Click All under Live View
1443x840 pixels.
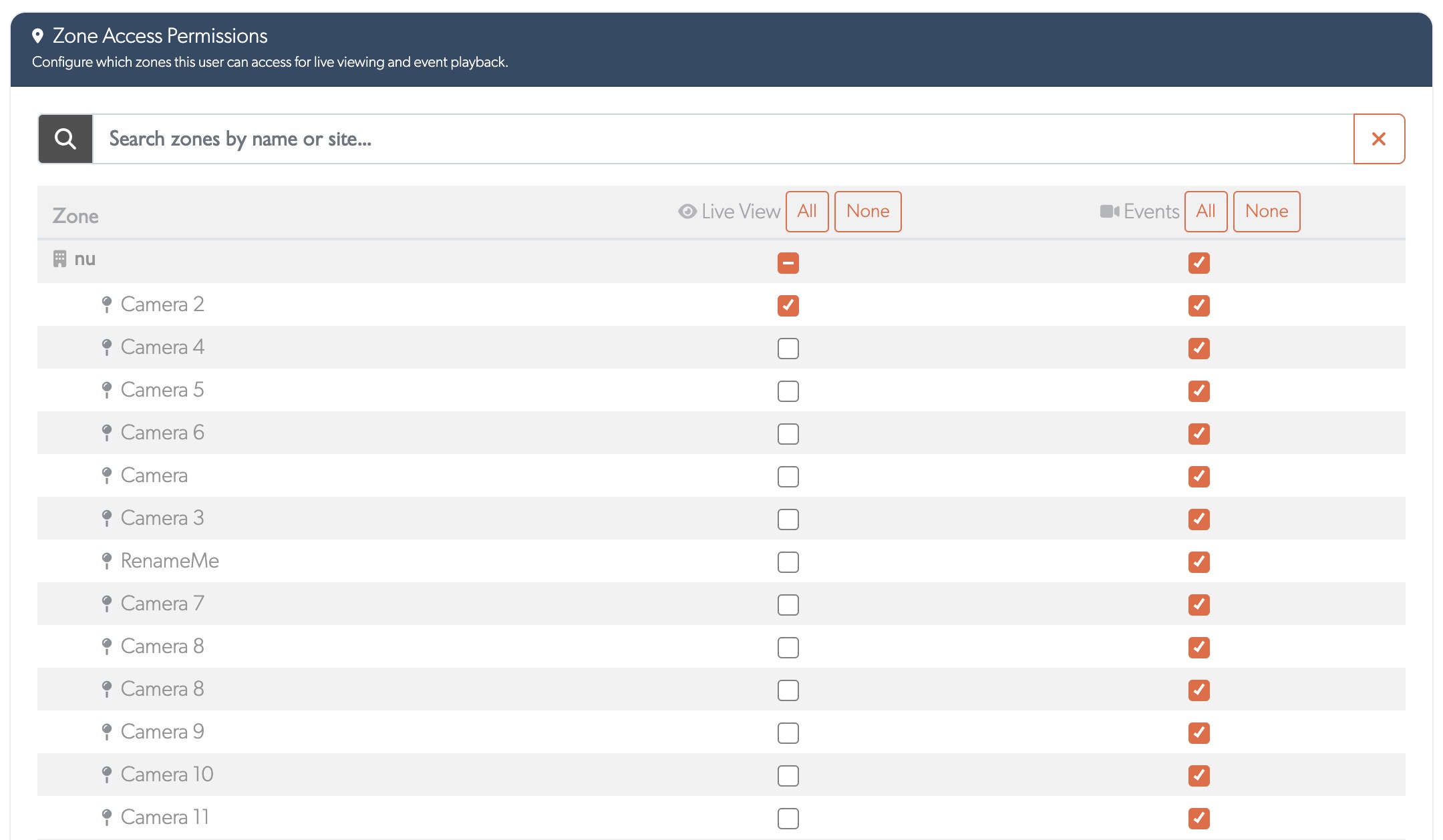pyautogui.click(x=807, y=211)
